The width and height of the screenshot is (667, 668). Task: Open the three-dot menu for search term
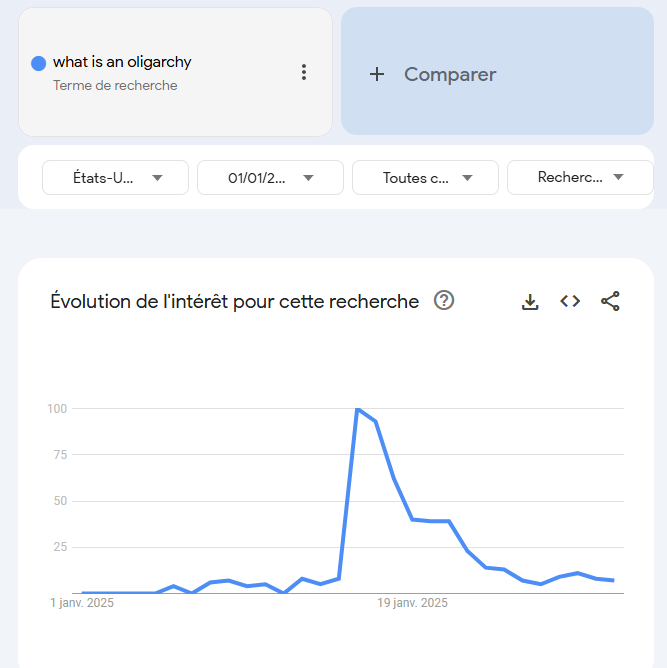point(304,72)
